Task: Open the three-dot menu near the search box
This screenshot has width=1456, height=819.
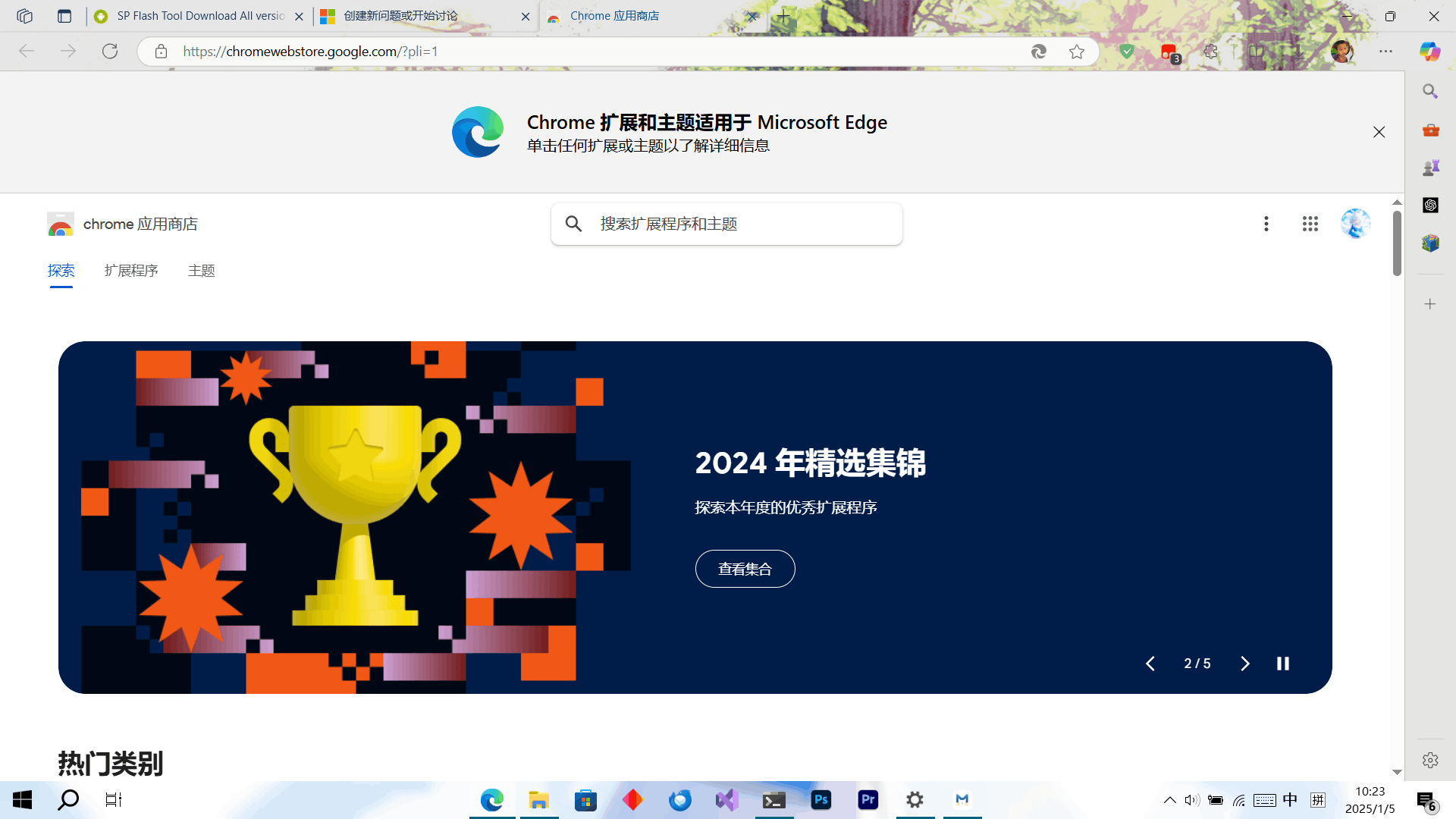Action: pyautogui.click(x=1266, y=224)
